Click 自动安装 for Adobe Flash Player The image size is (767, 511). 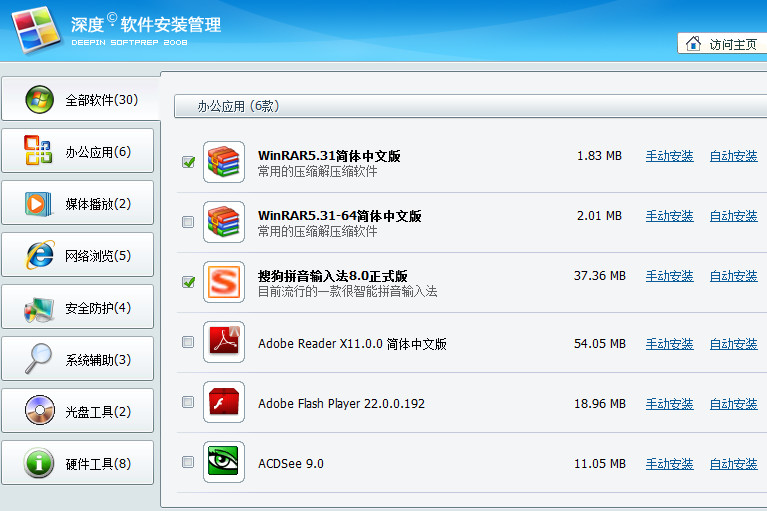coord(733,404)
